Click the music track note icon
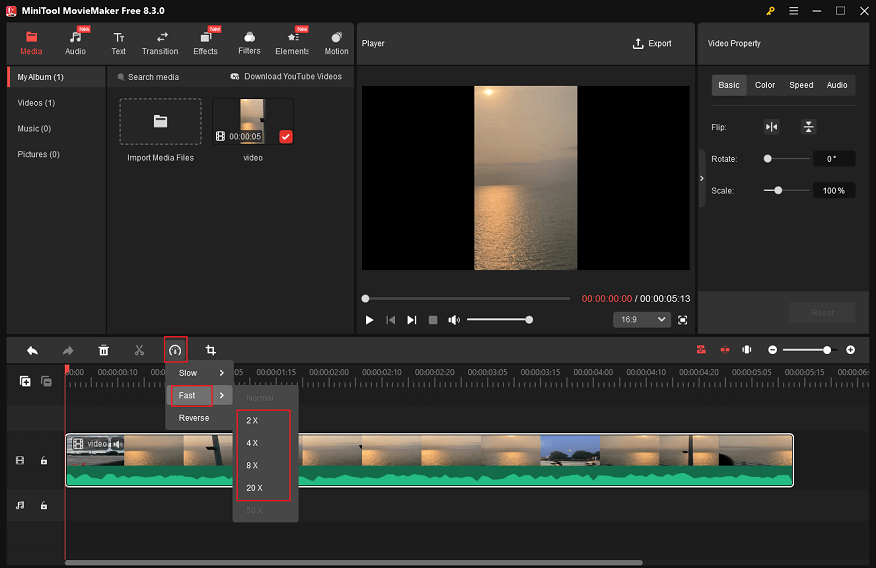Image resolution: width=876 pixels, height=568 pixels. [20, 505]
